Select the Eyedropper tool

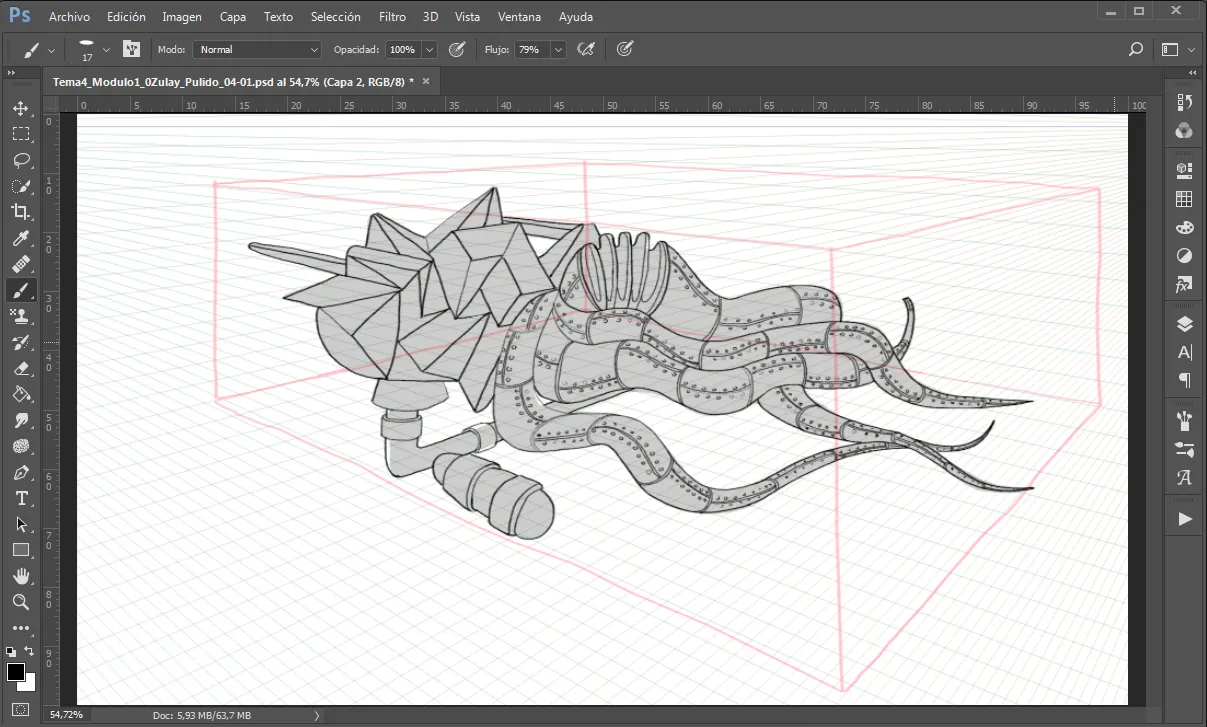[x=21, y=238]
